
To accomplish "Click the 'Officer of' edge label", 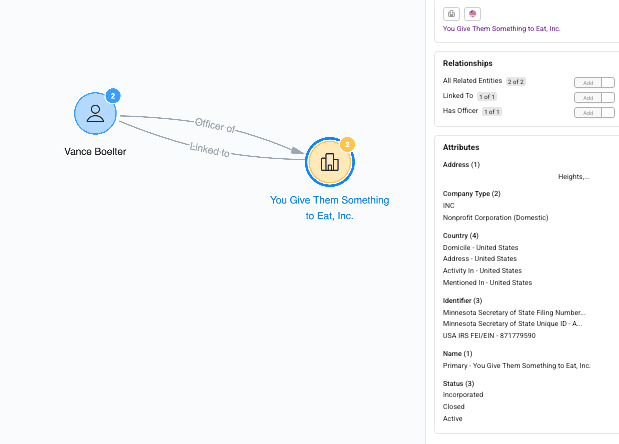I will click(215, 127).
